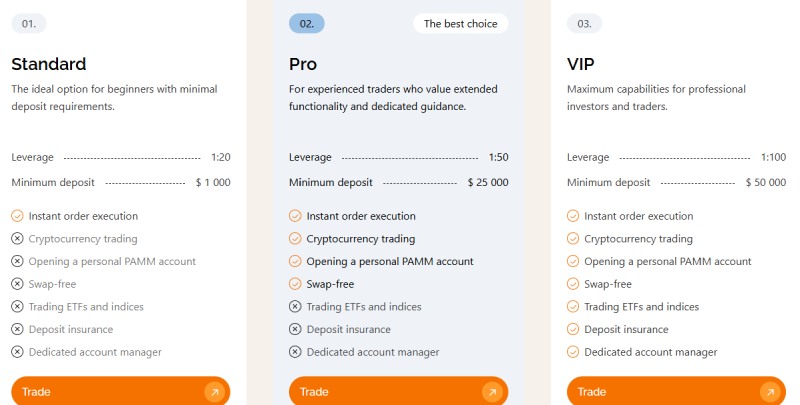Select the 02. Pro number badge
This screenshot has width=800, height=405.
point(306,23)
